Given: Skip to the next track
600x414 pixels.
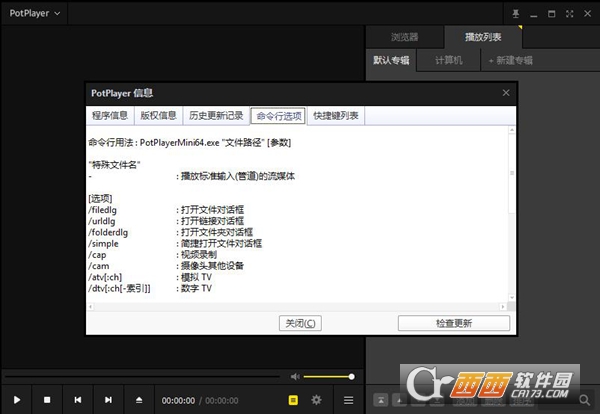Looking at the screenshot, I should 107,400.
